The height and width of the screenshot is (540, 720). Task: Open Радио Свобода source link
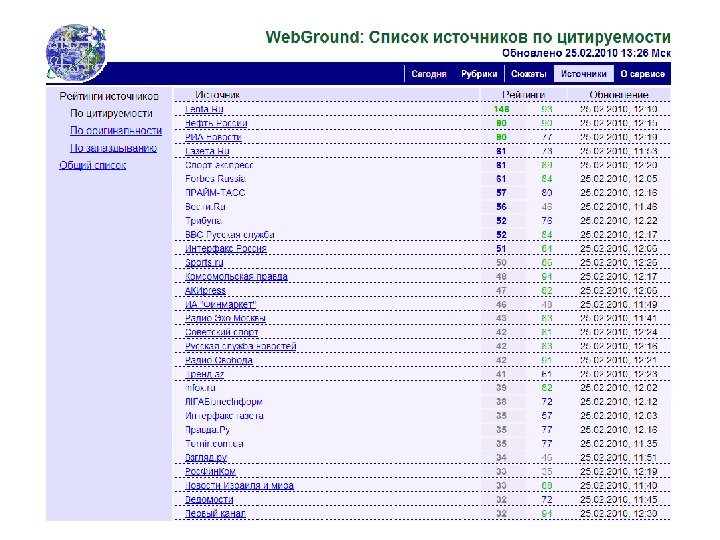219,360
